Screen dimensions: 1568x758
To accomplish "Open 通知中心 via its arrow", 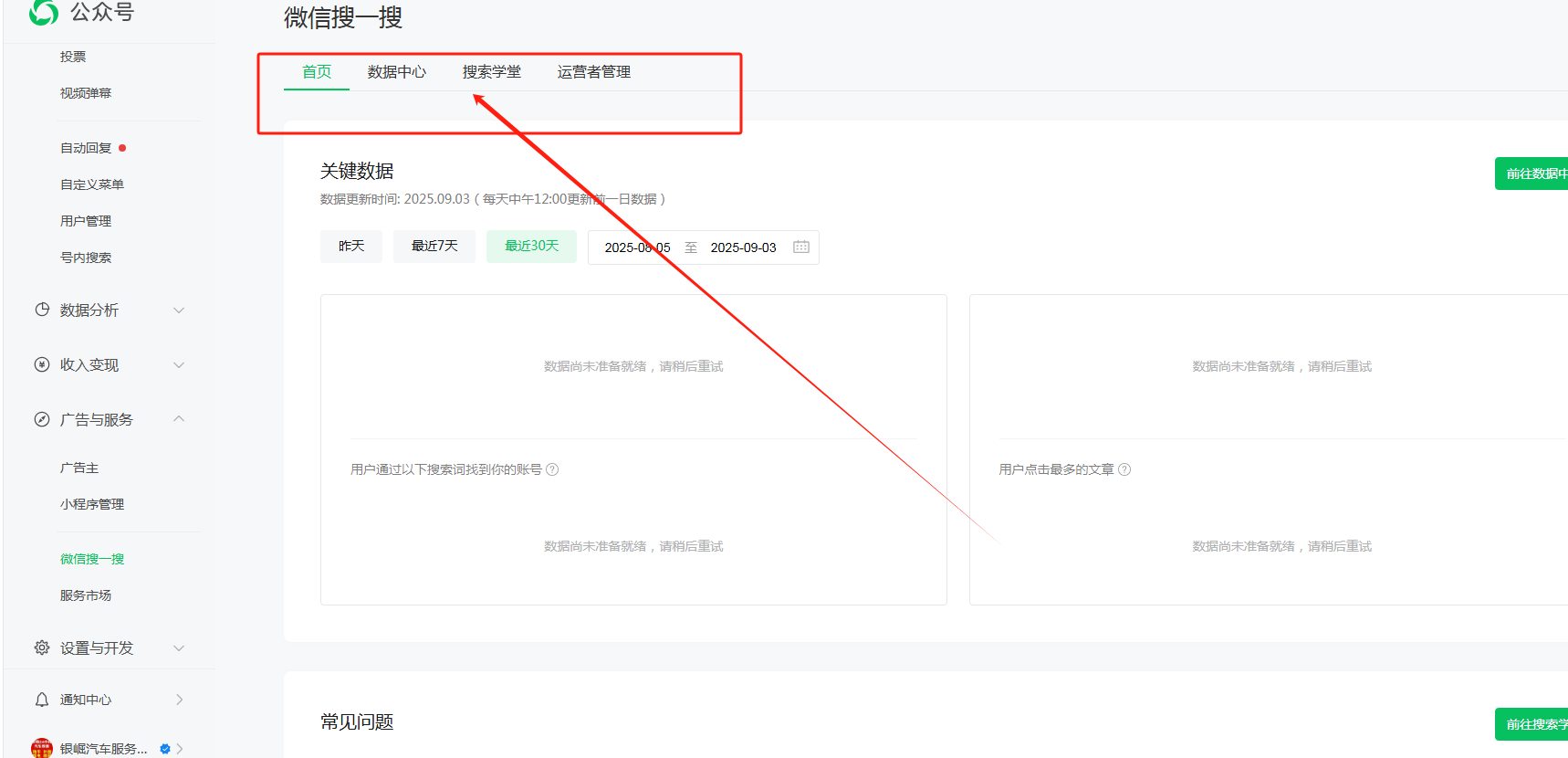I will pos(179,700).
